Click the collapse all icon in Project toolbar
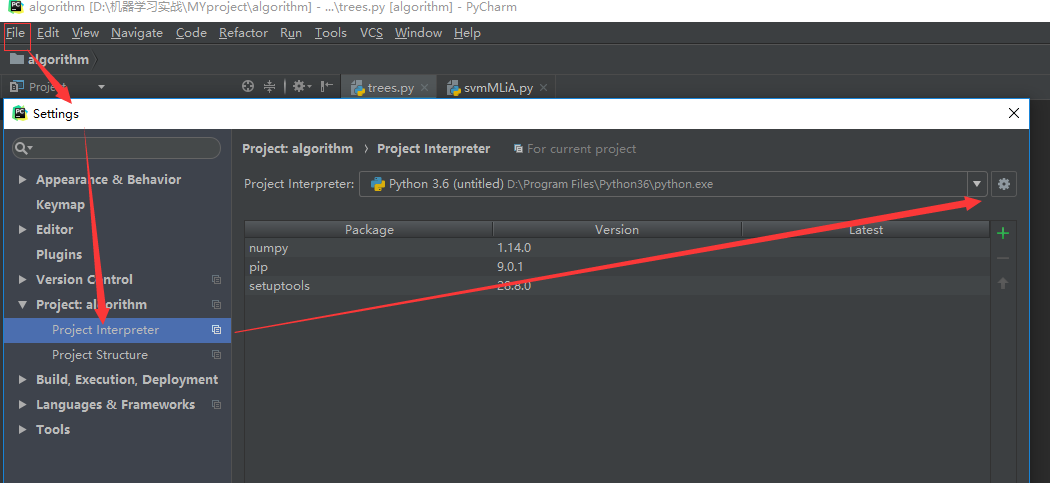Image resolution: width=1050 pixels, height=483 pixels. point(269,86)
